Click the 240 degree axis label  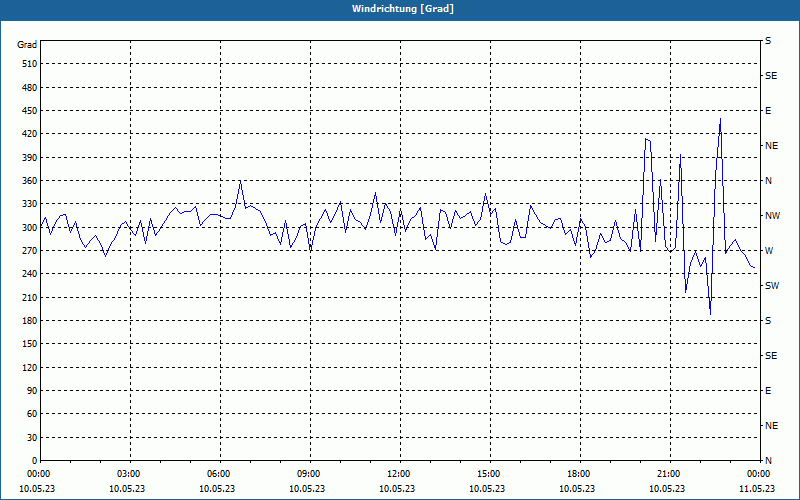point(30,274)
